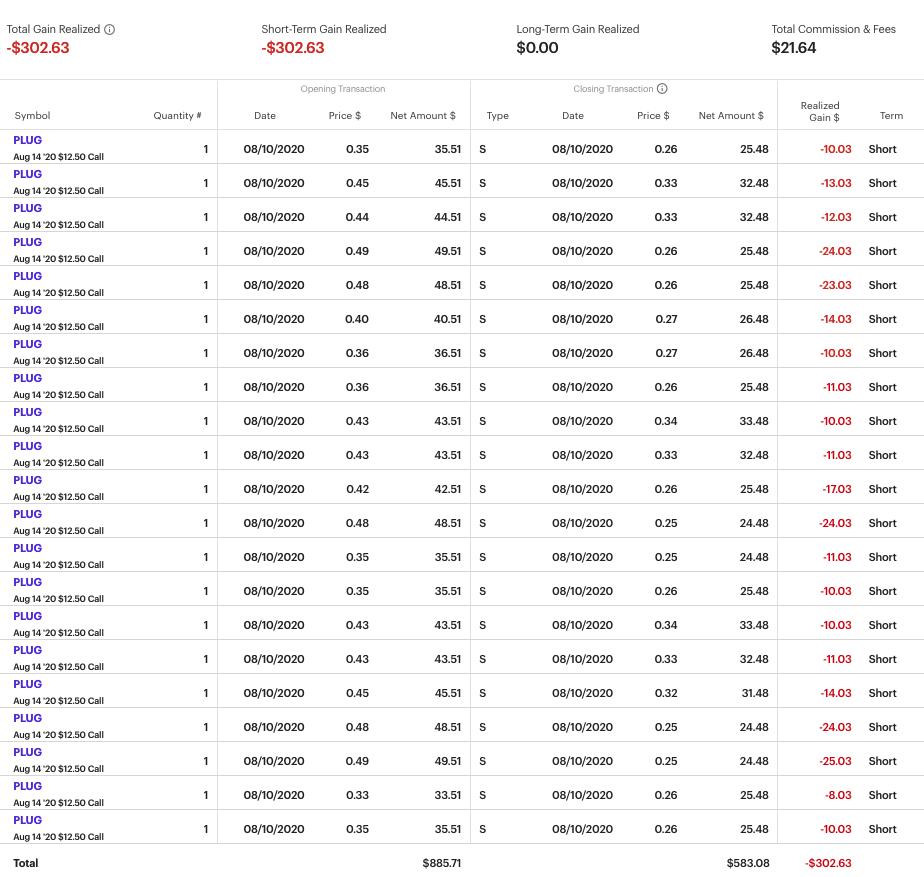Sort by Opening Transaction Date header
This screenshot has height=877, width=924.
(265, 116)
